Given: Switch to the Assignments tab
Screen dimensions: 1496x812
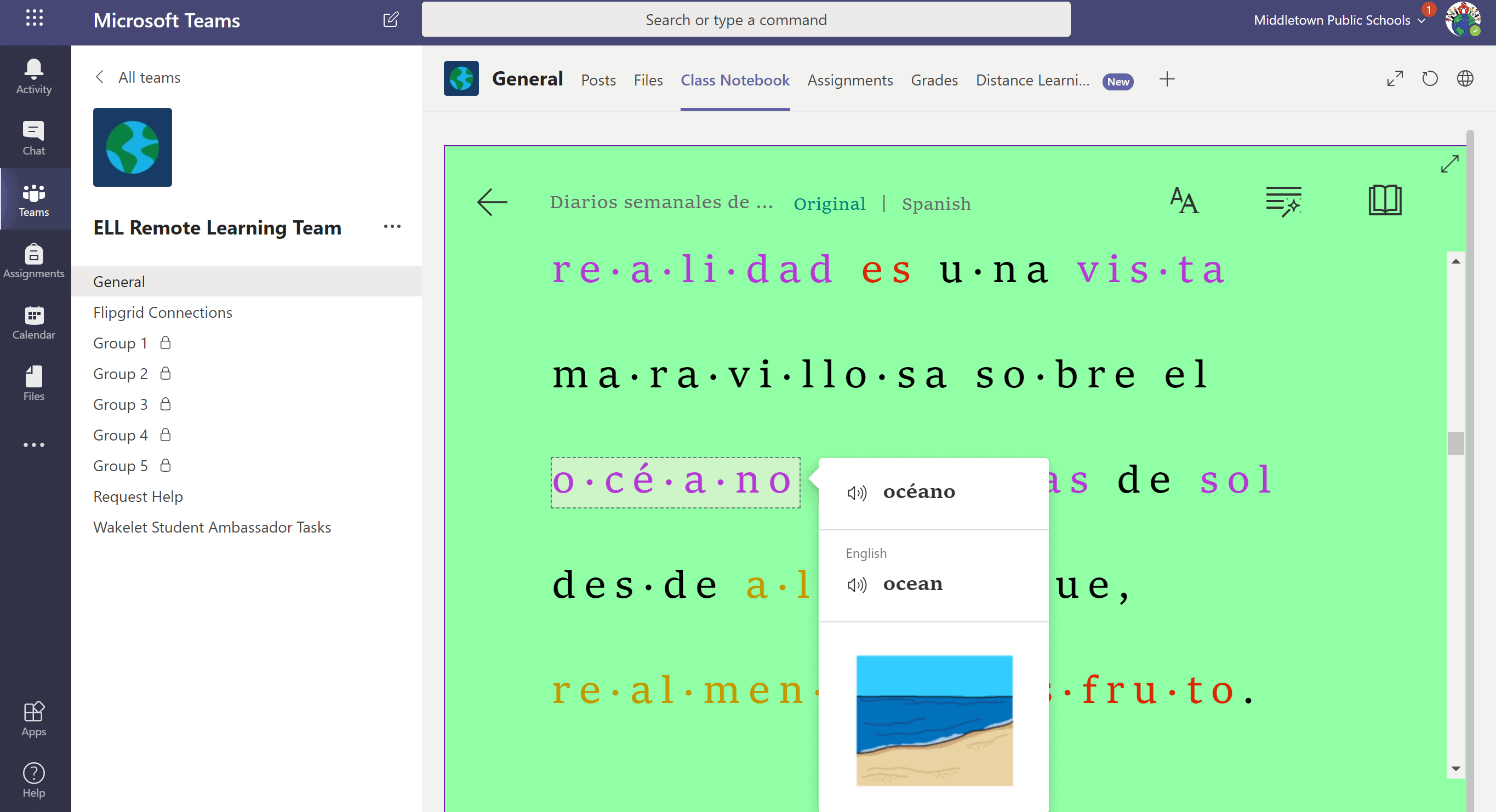Looking at the screenshot, I should click(849, 80).
